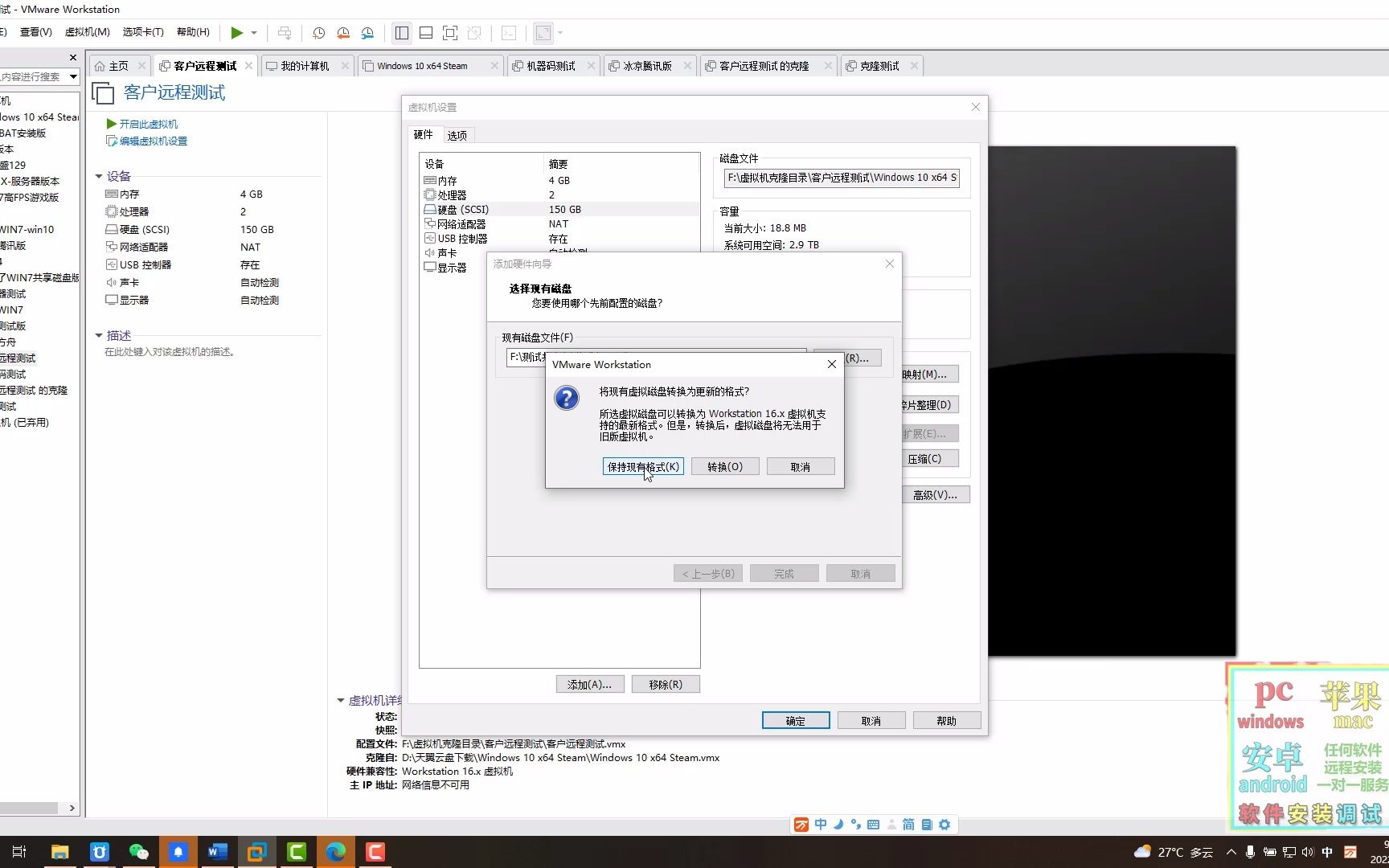Open the stretch display options dropdown arrow

560,33
